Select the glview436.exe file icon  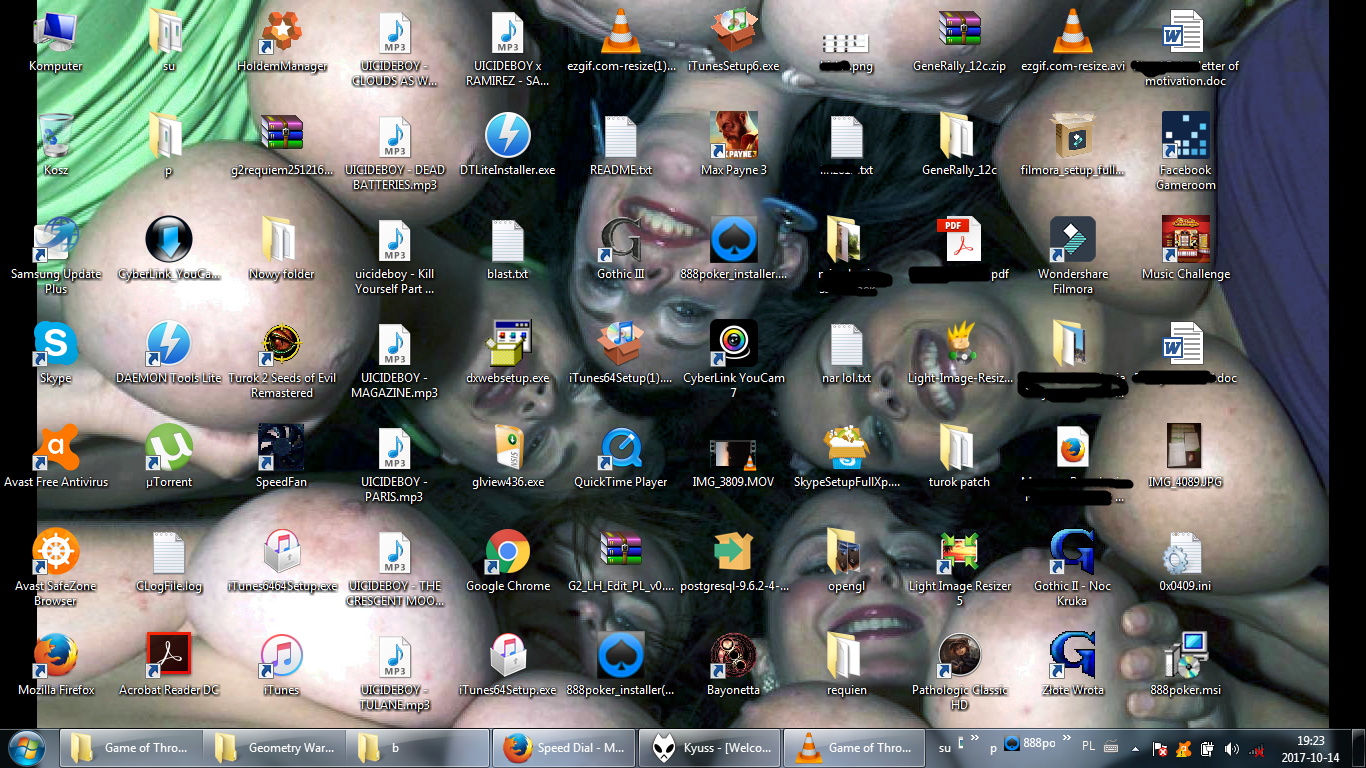pyautogui.click(x=508, y=457)
